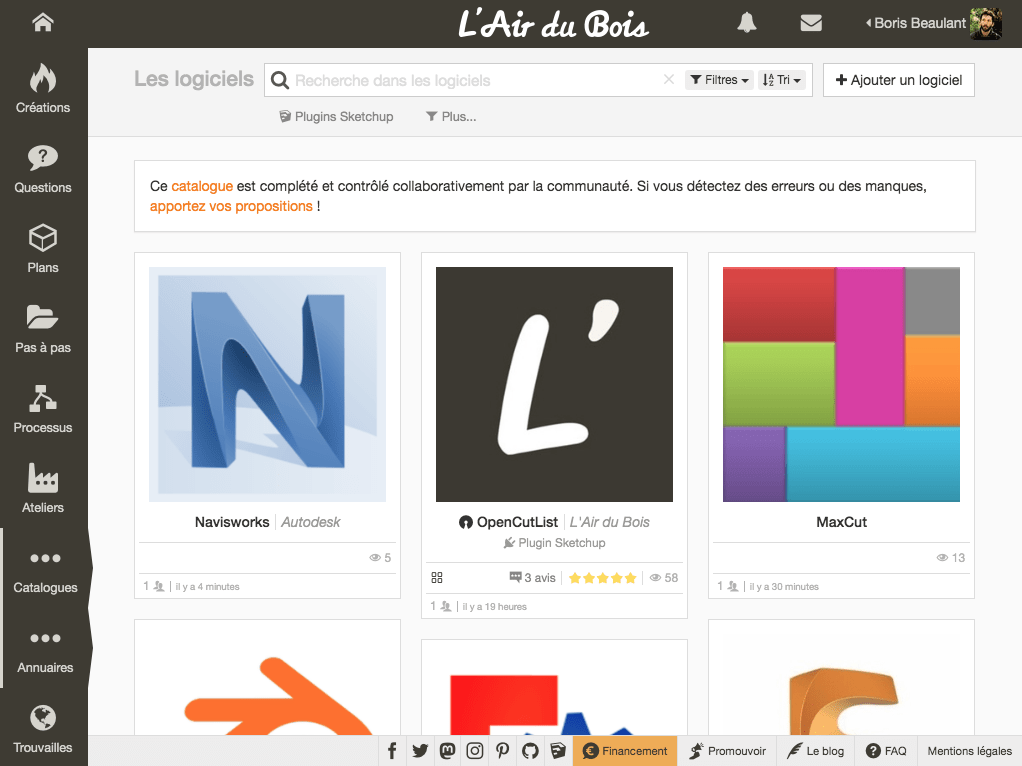Open the FAQ footer link
This screenshot has height=766, width=1022.
pyautogui.click(x=886, y=751)
